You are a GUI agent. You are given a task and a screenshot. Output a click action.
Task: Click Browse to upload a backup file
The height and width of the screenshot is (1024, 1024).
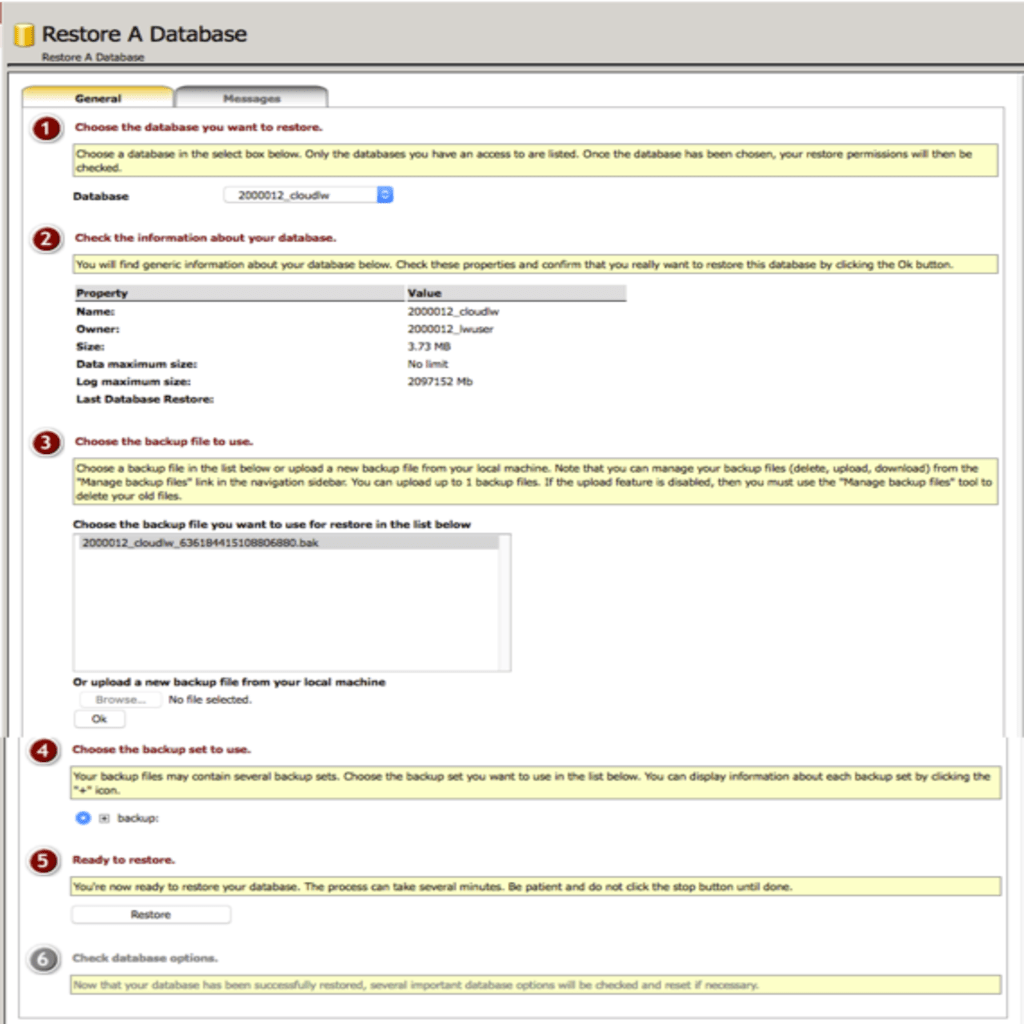(120, 699)
